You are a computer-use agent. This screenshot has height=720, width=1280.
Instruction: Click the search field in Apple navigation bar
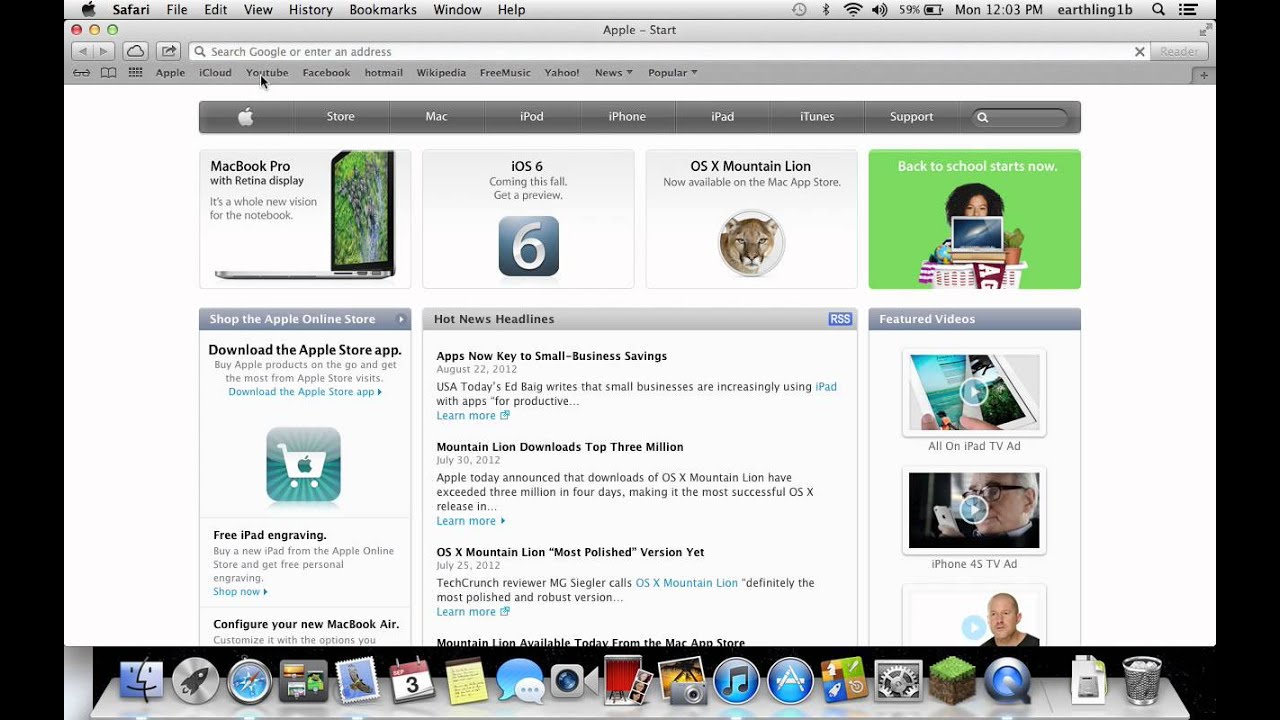coord(1020,117)
